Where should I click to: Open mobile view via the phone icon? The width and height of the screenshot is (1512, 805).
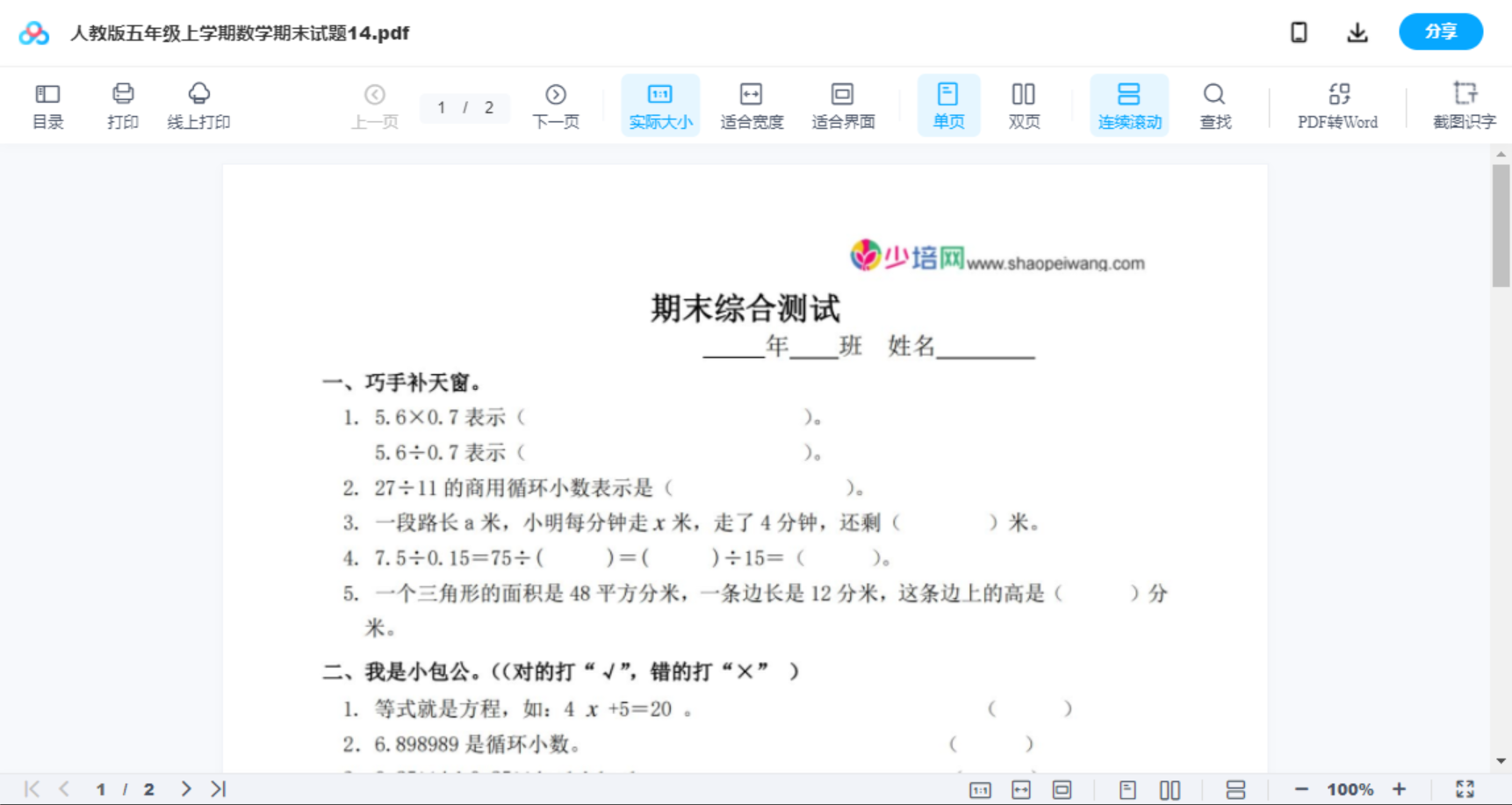tap(1299, 32)
